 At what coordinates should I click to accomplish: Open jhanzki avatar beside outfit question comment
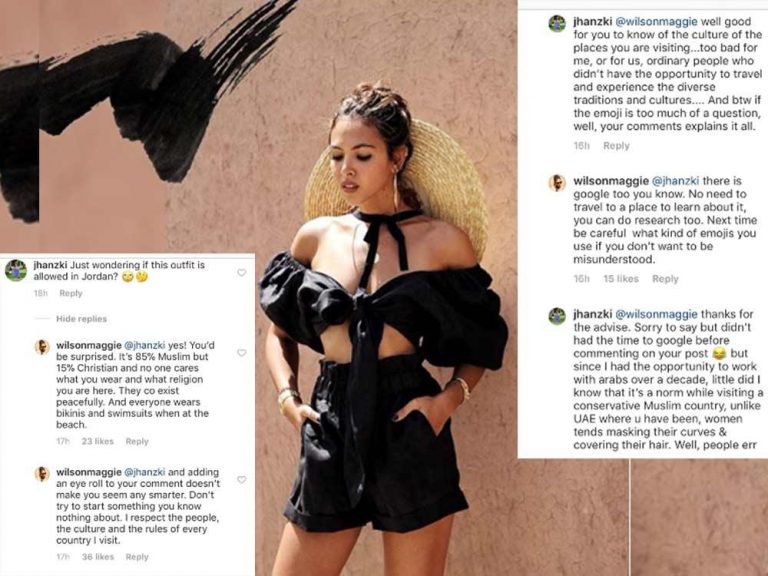click(x=16, y=270)
